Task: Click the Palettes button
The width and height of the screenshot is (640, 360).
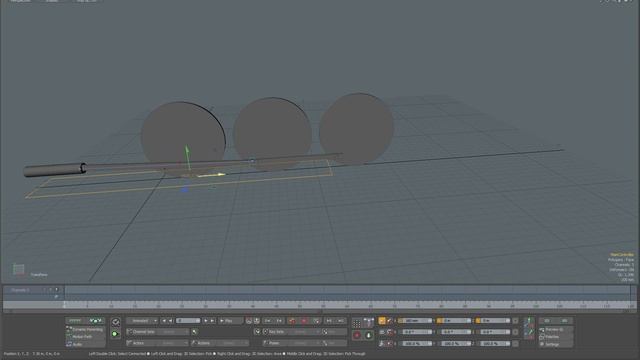Action: coord(556,337)
